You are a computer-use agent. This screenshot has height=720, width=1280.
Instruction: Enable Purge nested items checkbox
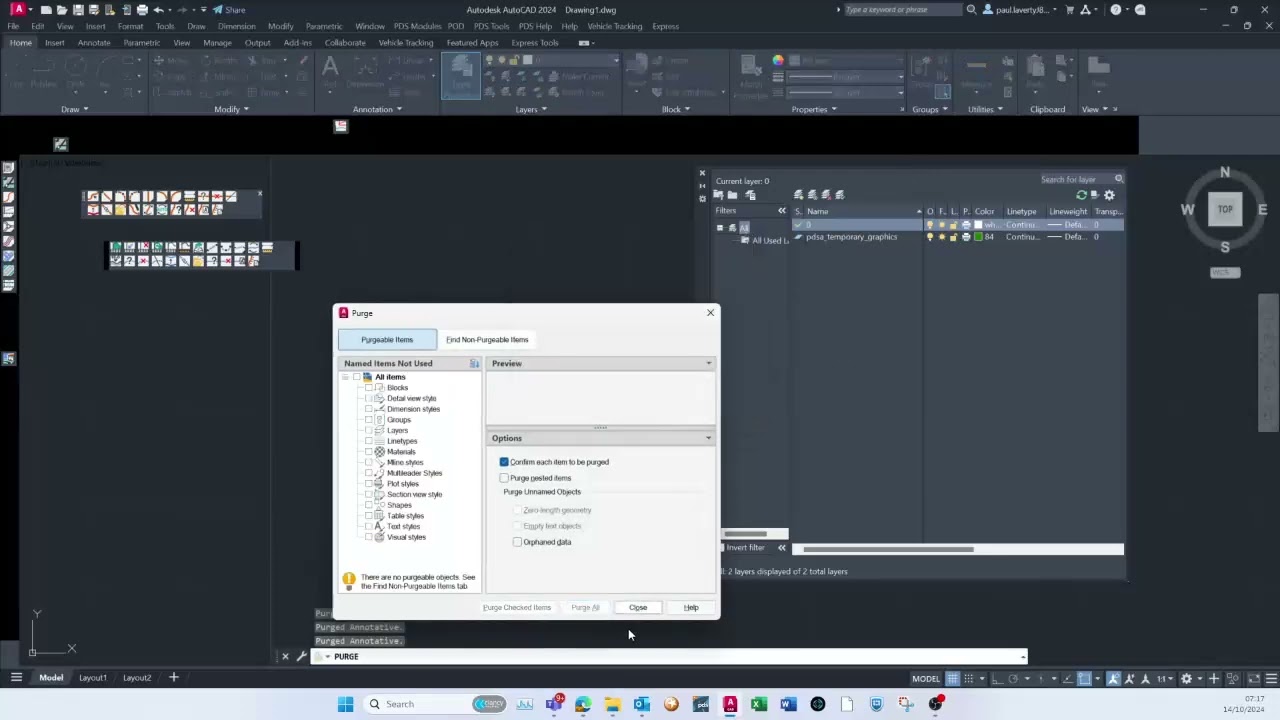tap(504, 478)
